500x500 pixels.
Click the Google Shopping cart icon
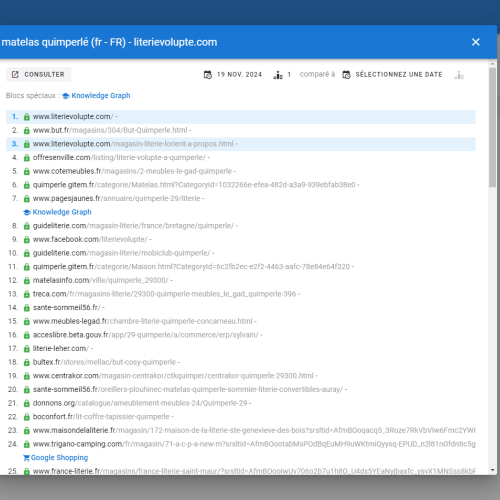[26, 458]
